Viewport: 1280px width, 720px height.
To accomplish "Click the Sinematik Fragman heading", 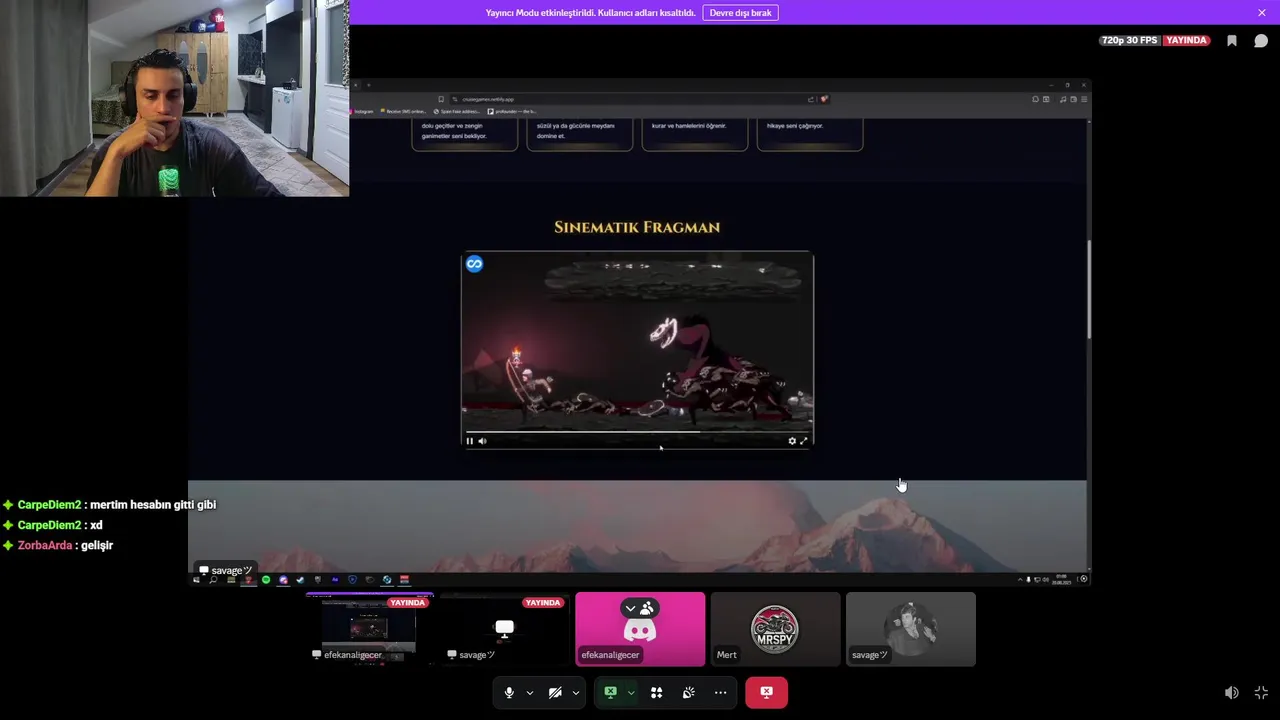I will click(x=637, y=227).
